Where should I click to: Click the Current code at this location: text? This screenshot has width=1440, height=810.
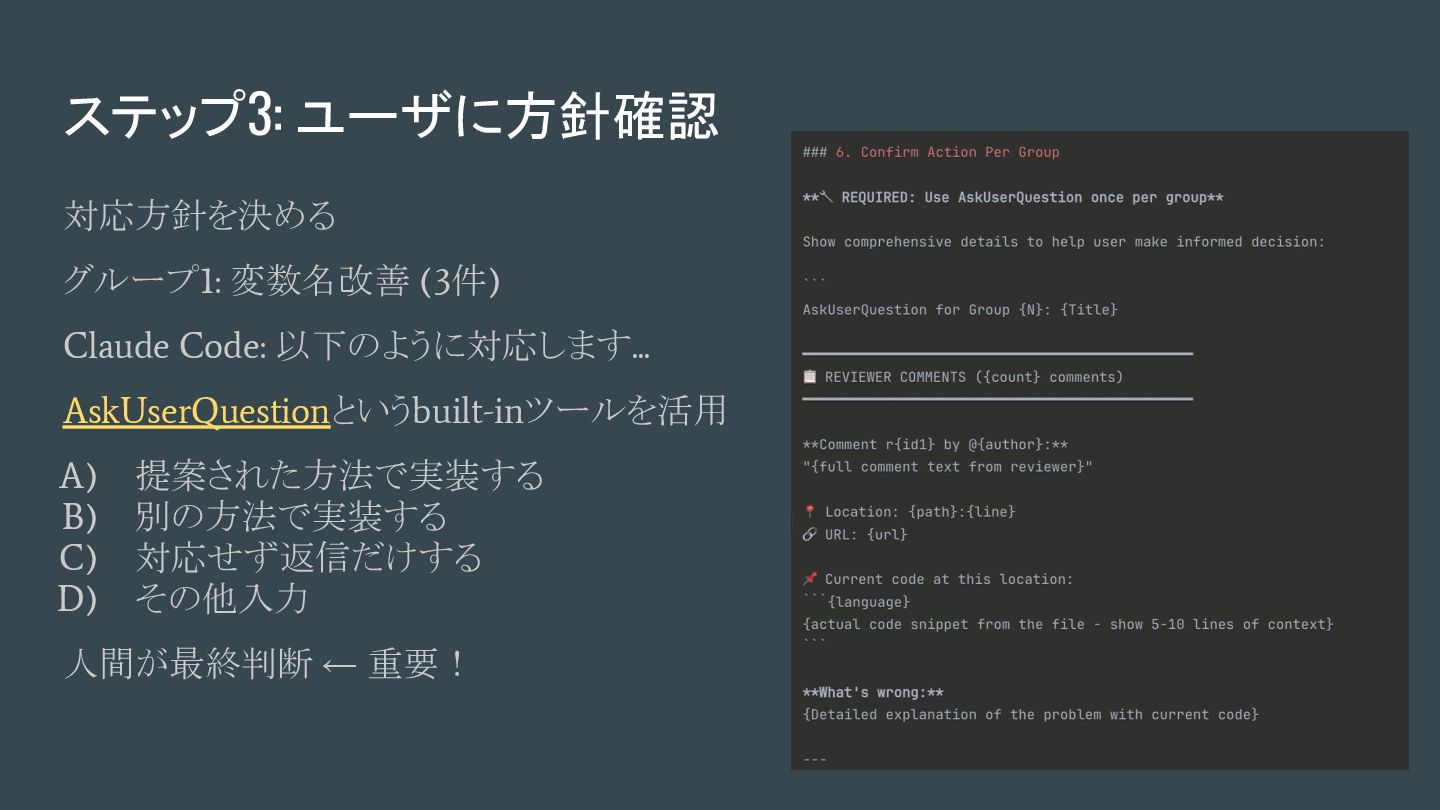[949, 579]
